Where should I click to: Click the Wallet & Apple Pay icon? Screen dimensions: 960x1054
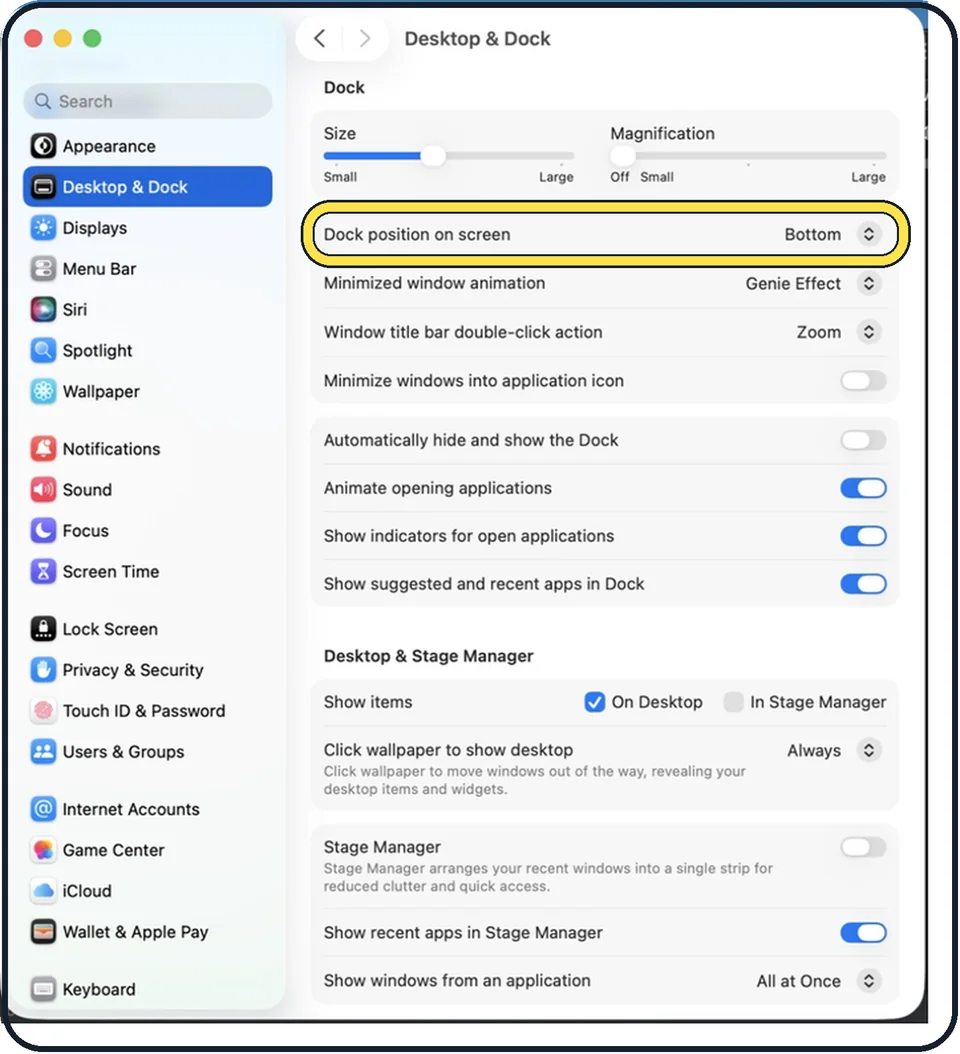click(x=44, y=932)
